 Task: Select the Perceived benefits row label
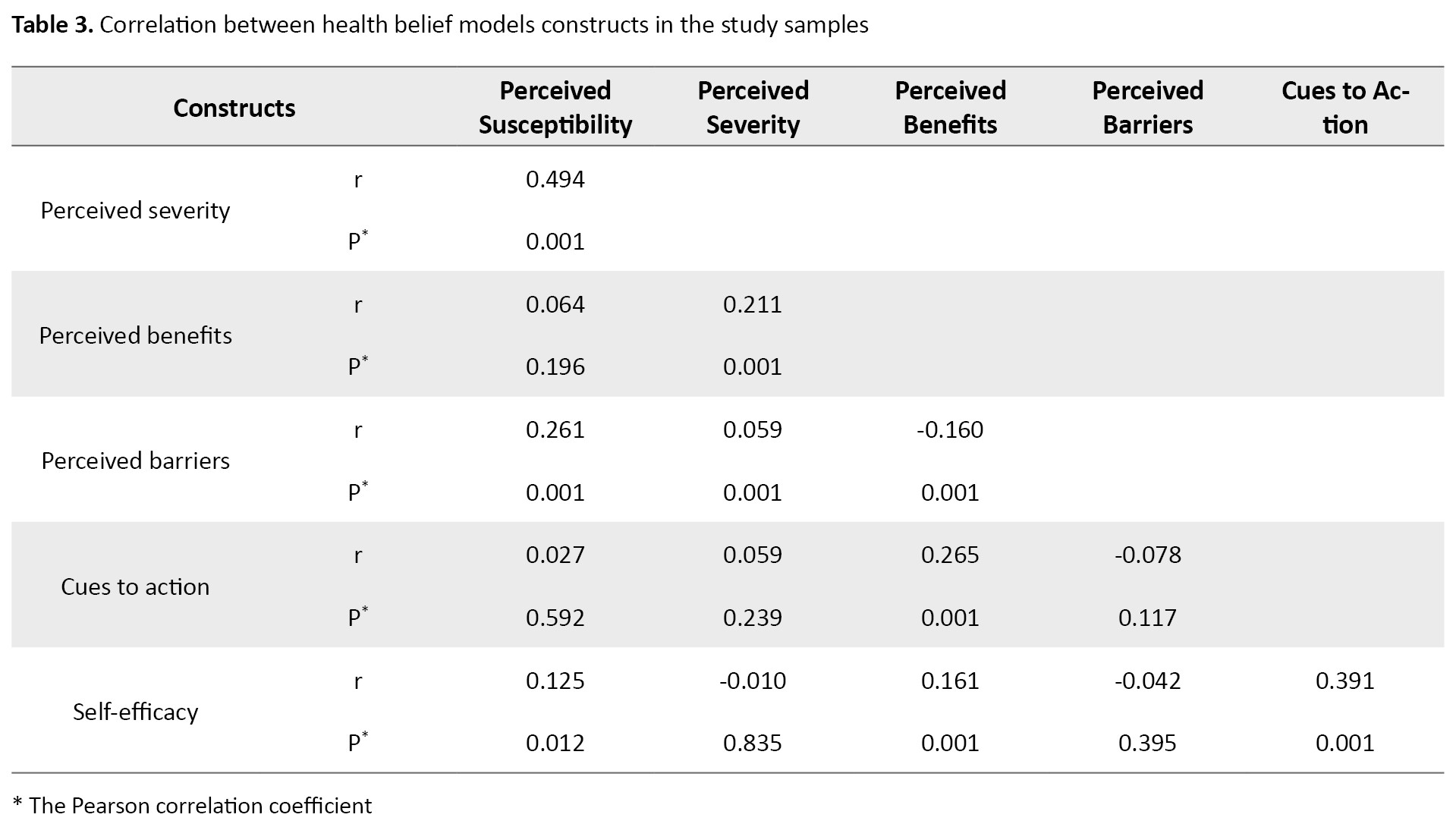coord(135,335)
